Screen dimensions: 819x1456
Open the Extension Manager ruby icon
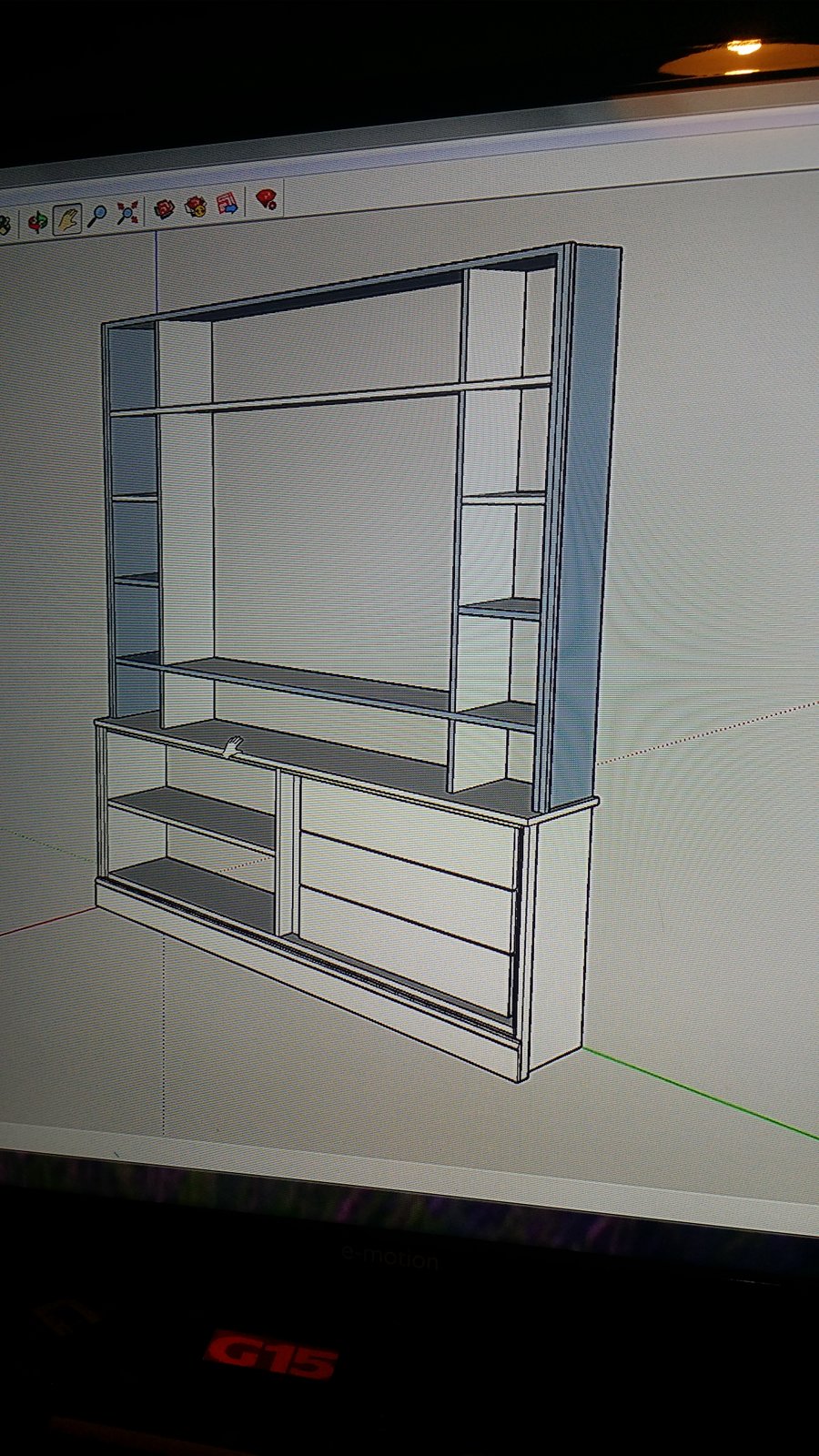(266, 198)
